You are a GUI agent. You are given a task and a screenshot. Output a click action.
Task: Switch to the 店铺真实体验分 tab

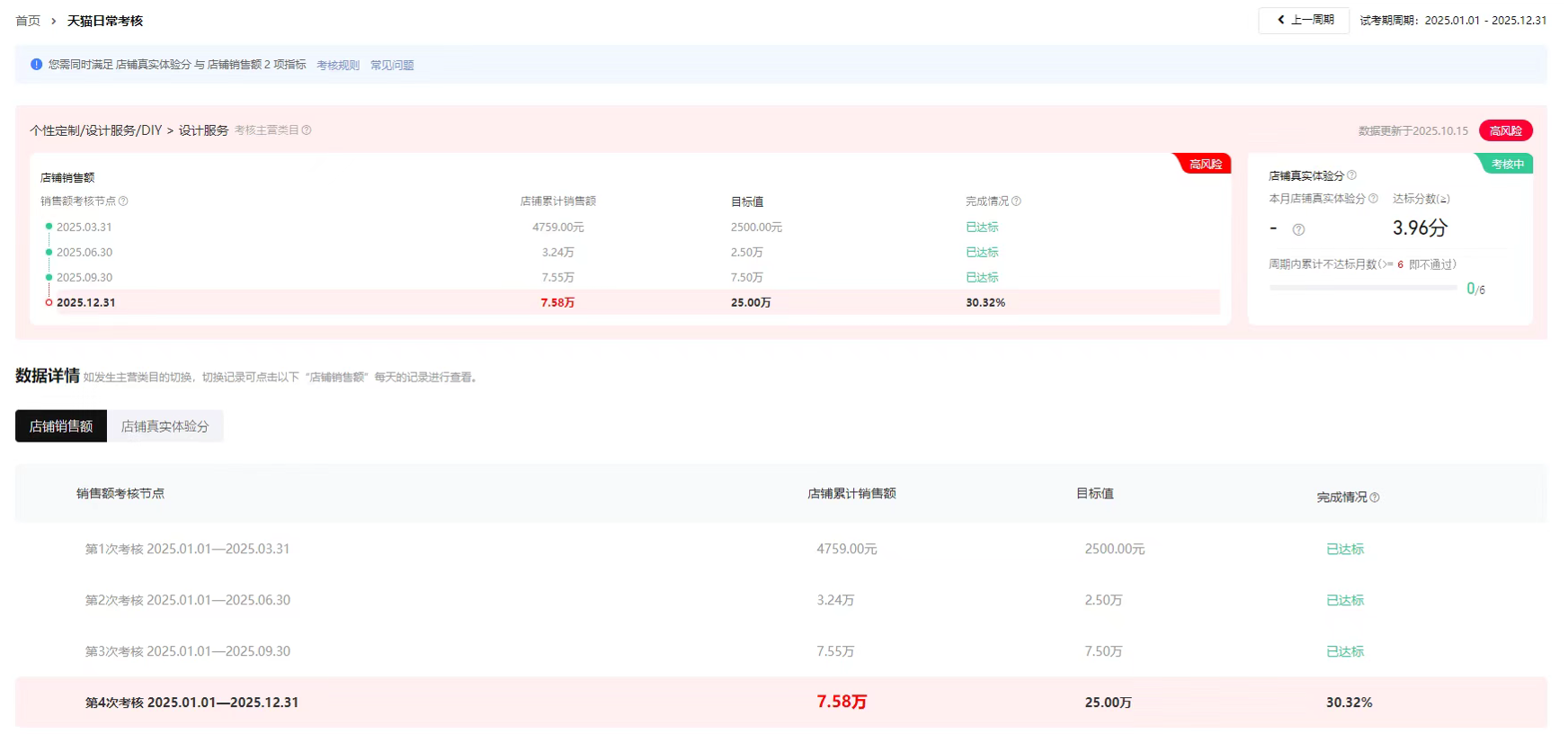(x=165, y=426)
